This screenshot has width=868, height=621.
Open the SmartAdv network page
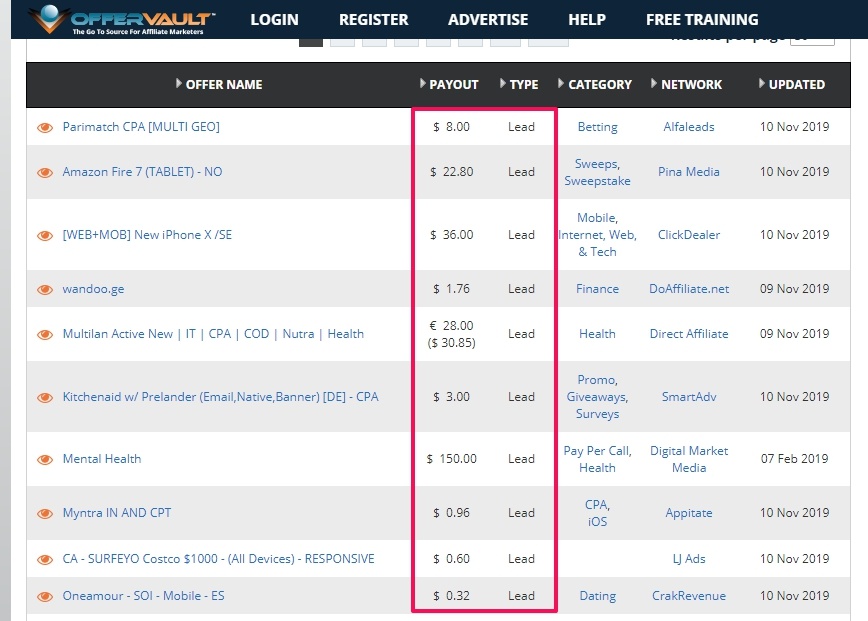(689, 397)
